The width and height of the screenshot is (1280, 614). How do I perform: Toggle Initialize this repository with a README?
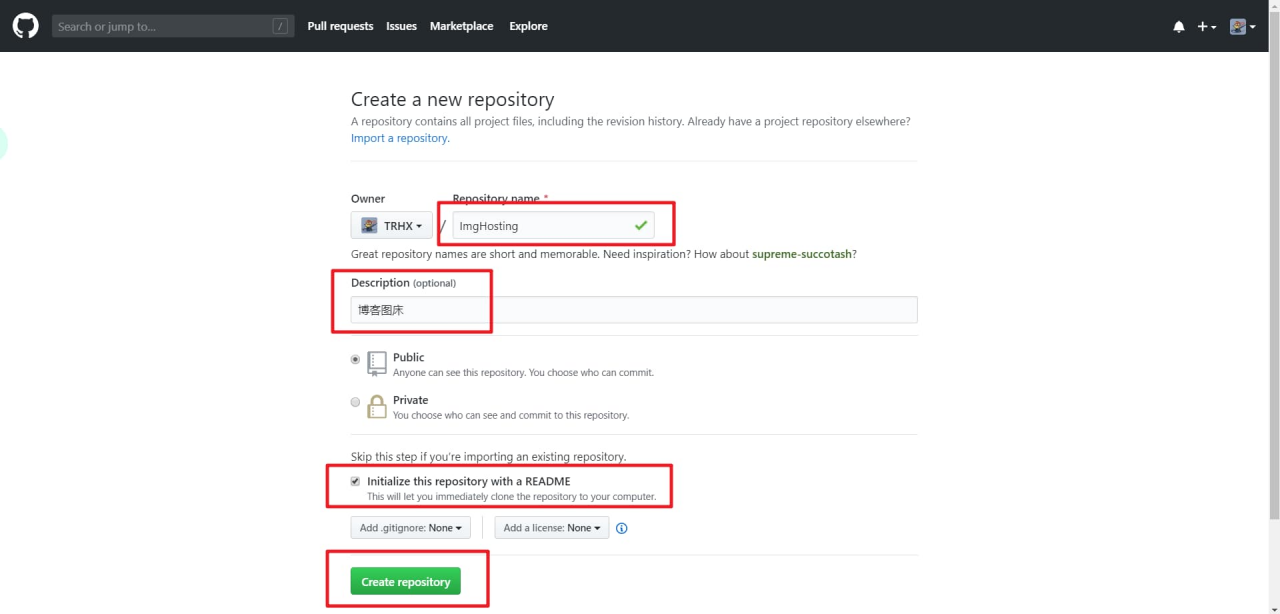click(355, 481)
